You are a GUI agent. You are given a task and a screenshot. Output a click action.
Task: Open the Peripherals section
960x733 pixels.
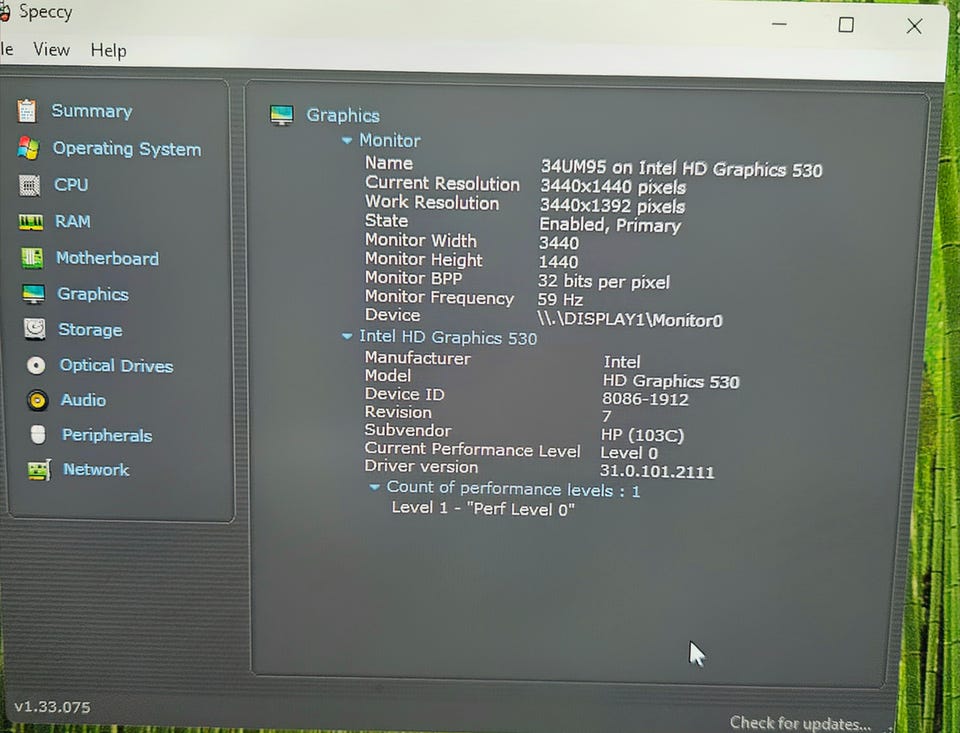(107, 435)
